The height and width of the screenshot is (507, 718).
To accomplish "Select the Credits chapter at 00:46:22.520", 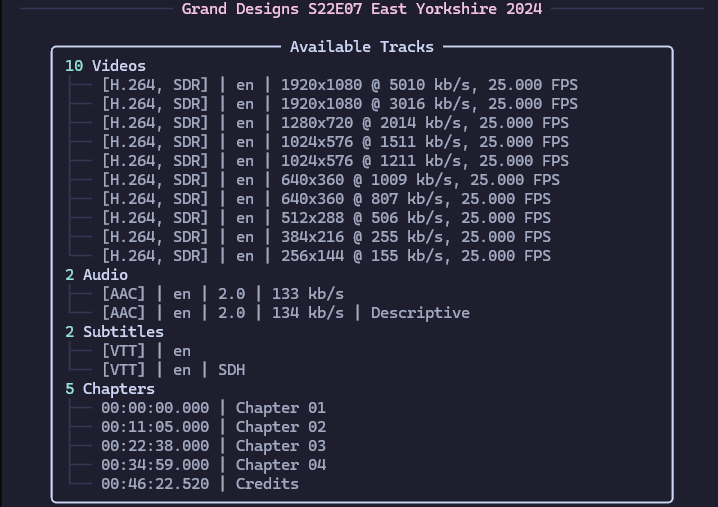I will point(200,484).
